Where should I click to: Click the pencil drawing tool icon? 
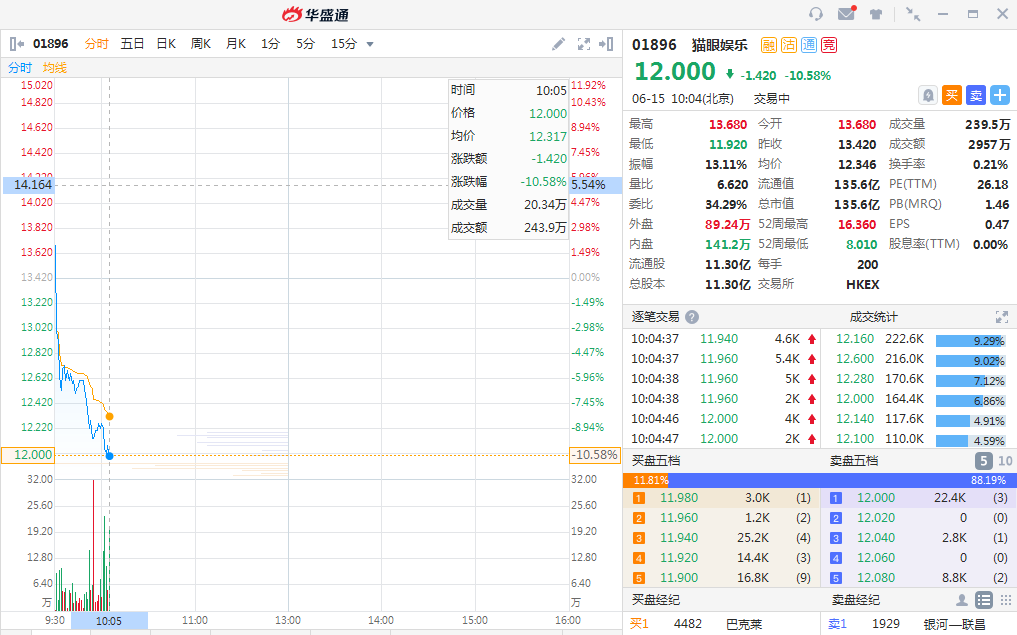pos(559,44)
